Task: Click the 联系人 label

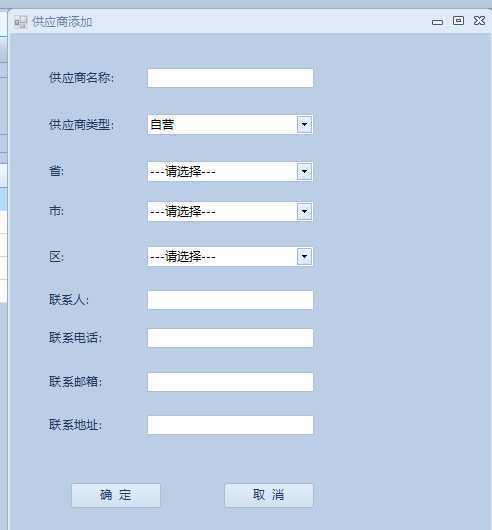Action: tap(69, 299)
